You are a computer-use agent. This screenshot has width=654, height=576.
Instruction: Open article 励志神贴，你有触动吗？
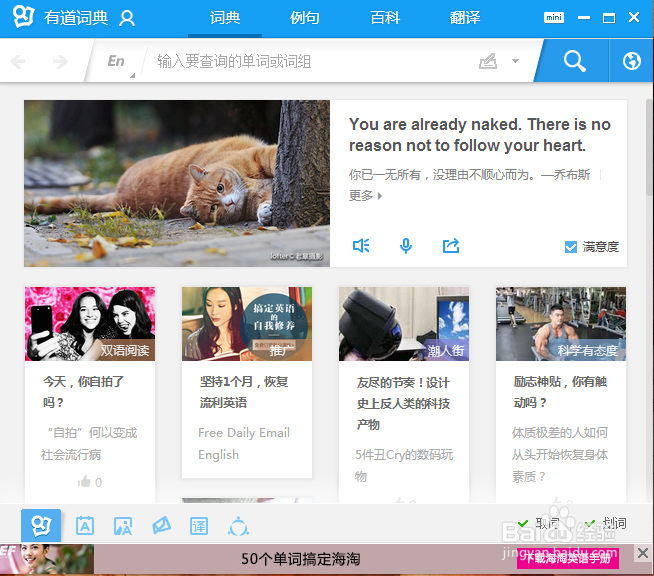click(x=560, y=392)
